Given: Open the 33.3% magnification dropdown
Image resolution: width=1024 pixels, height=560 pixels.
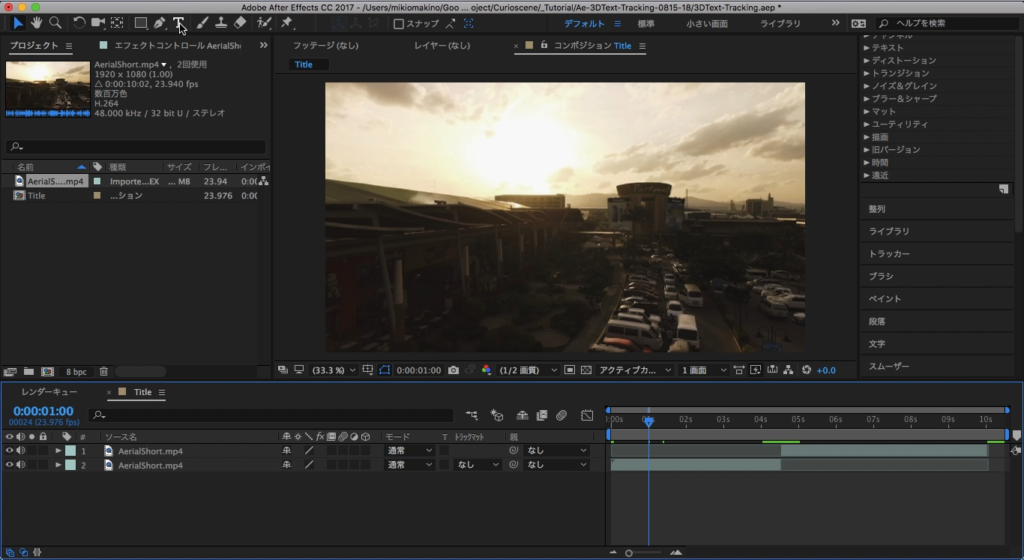Looking at the screenshot, I should (334, 370).
